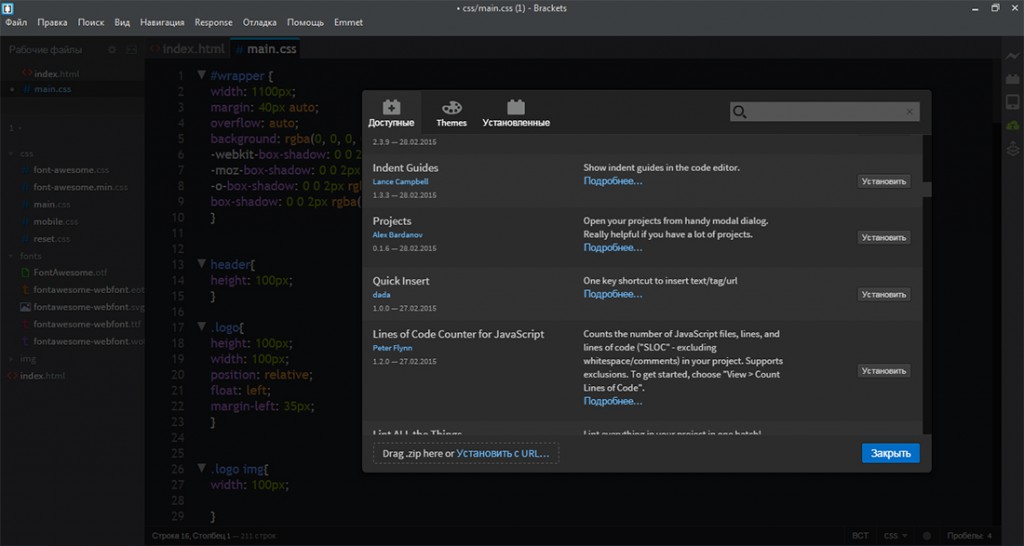Collapse the fonts folder in project tree
1024x546 pixels.
click(11, 256)
